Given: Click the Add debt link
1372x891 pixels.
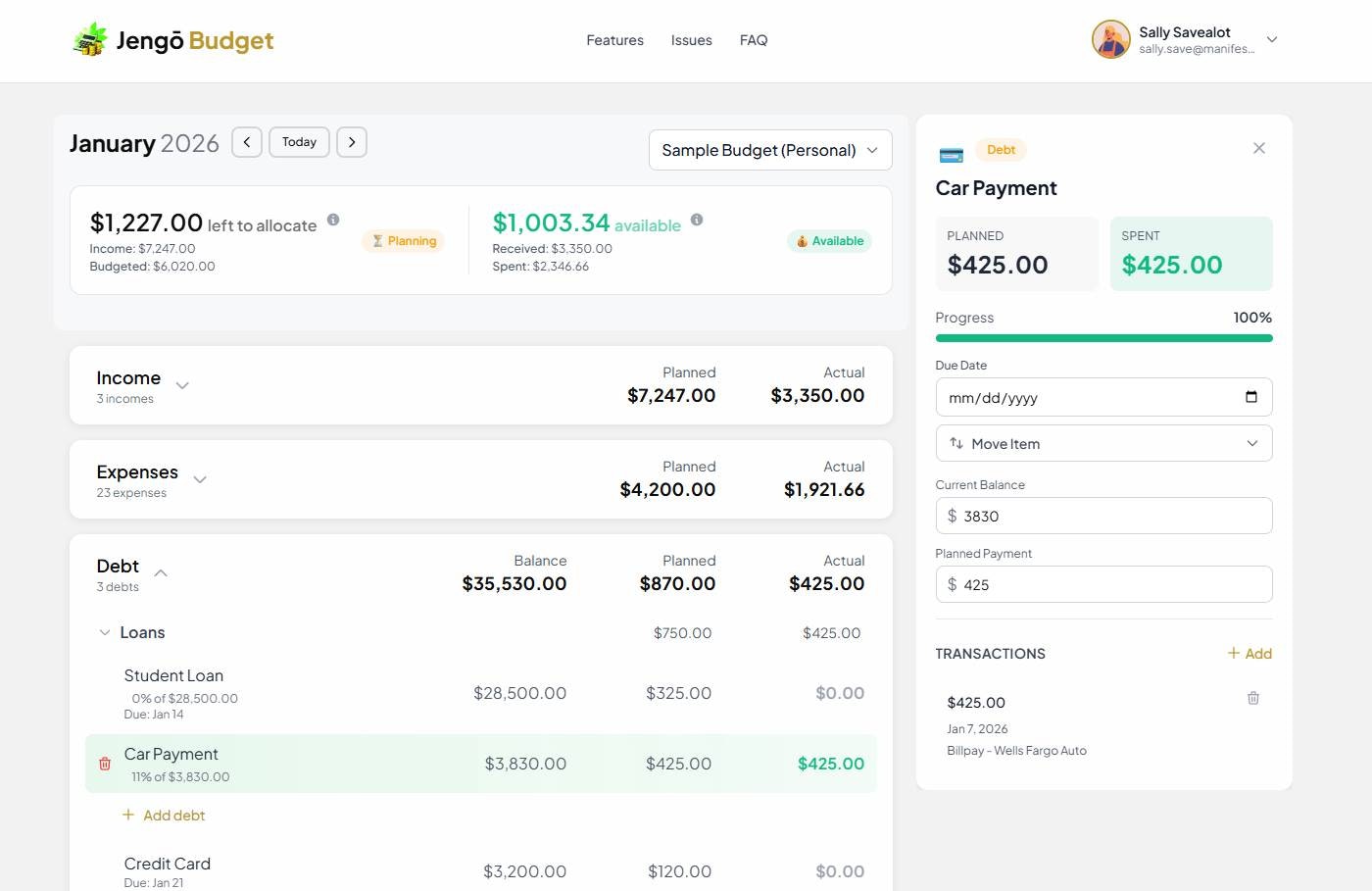Looking at the screenshot, I should click(164, 815).
